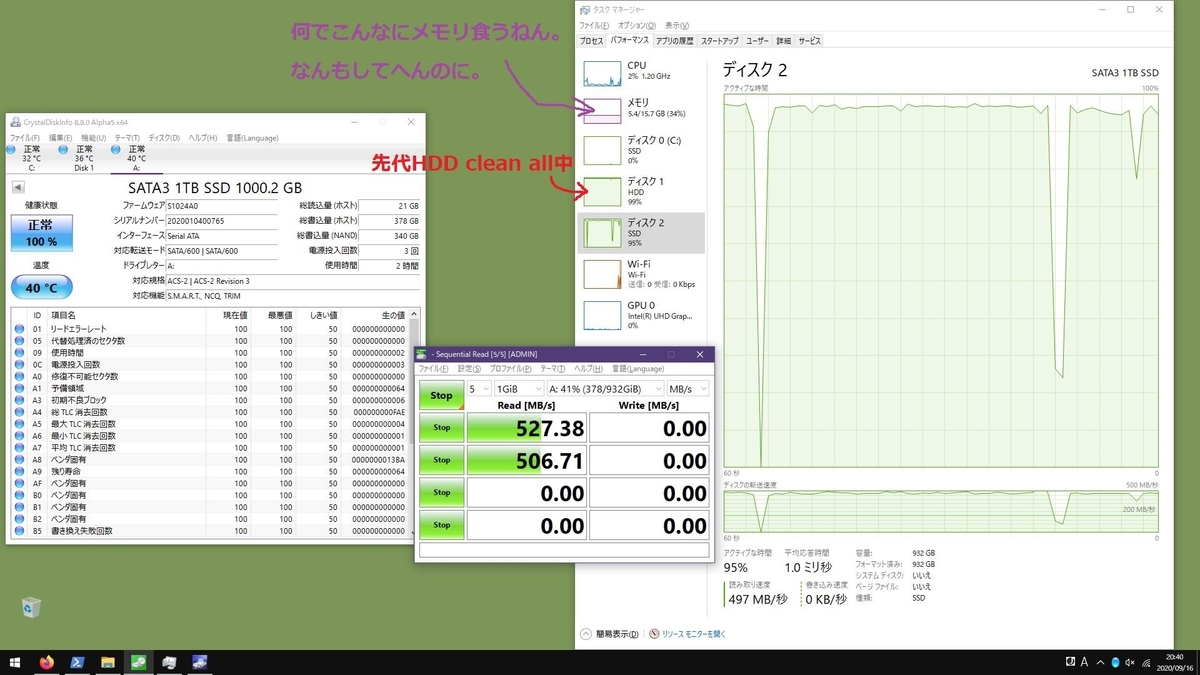Click the CrystalDiskMark title bar app icon

(x=422, y=354)
